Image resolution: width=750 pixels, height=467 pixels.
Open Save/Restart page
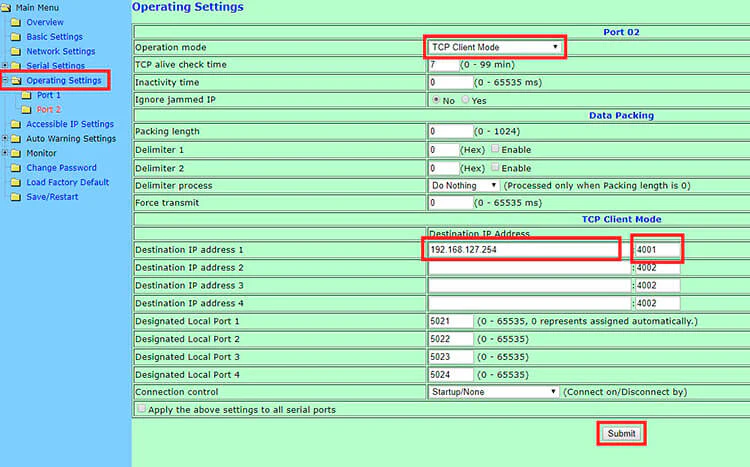[x=52, y=197]
